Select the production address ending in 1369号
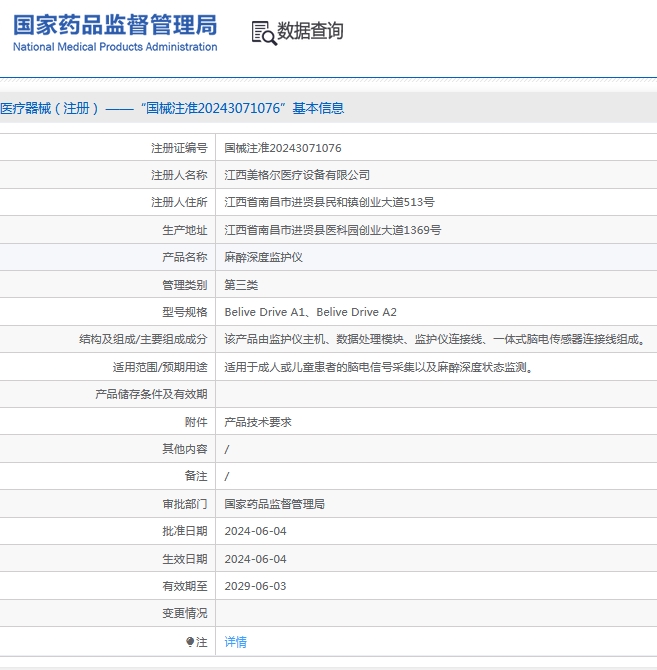Viewport: 657px width, 670px height. pyautogui.click(x=333, y=230)
